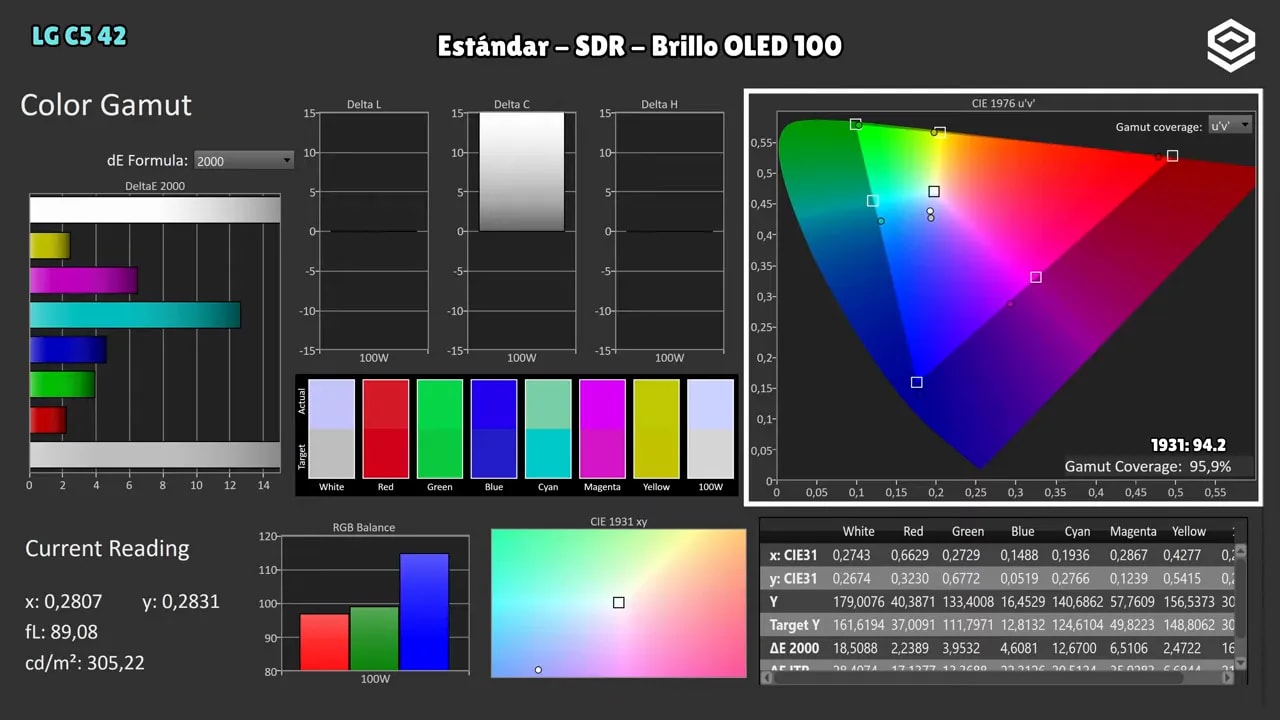The height and width of the screenshot is (720, 1280).
Task: Open the Gamut coverage u'v' dropdown
Action: pyautogui.click(x=1230, y=125)
